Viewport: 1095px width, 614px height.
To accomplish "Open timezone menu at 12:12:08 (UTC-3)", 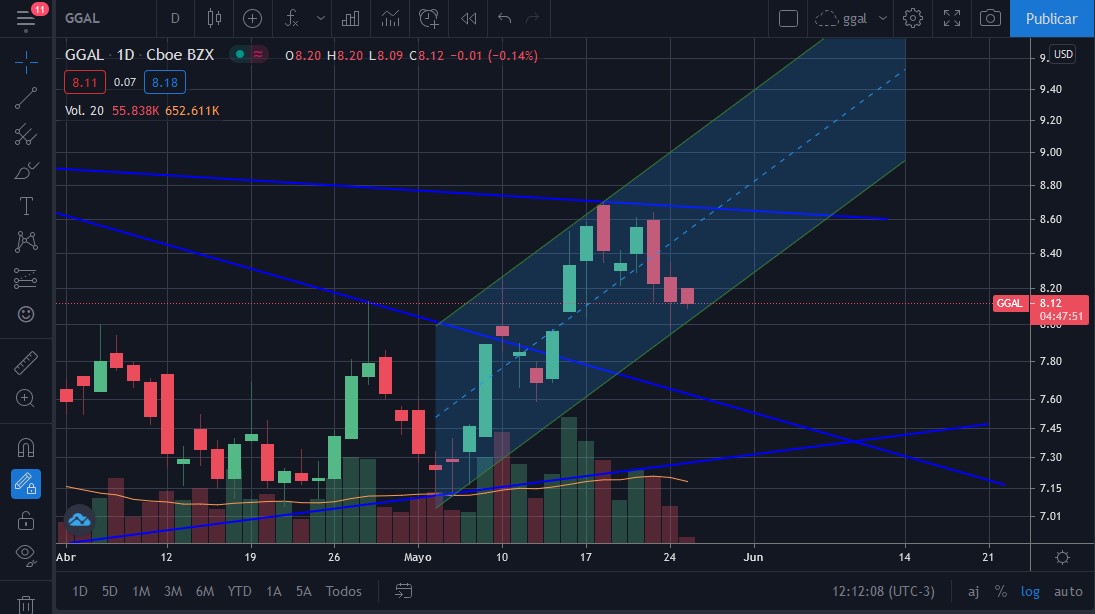I will (x=883, y=592).
